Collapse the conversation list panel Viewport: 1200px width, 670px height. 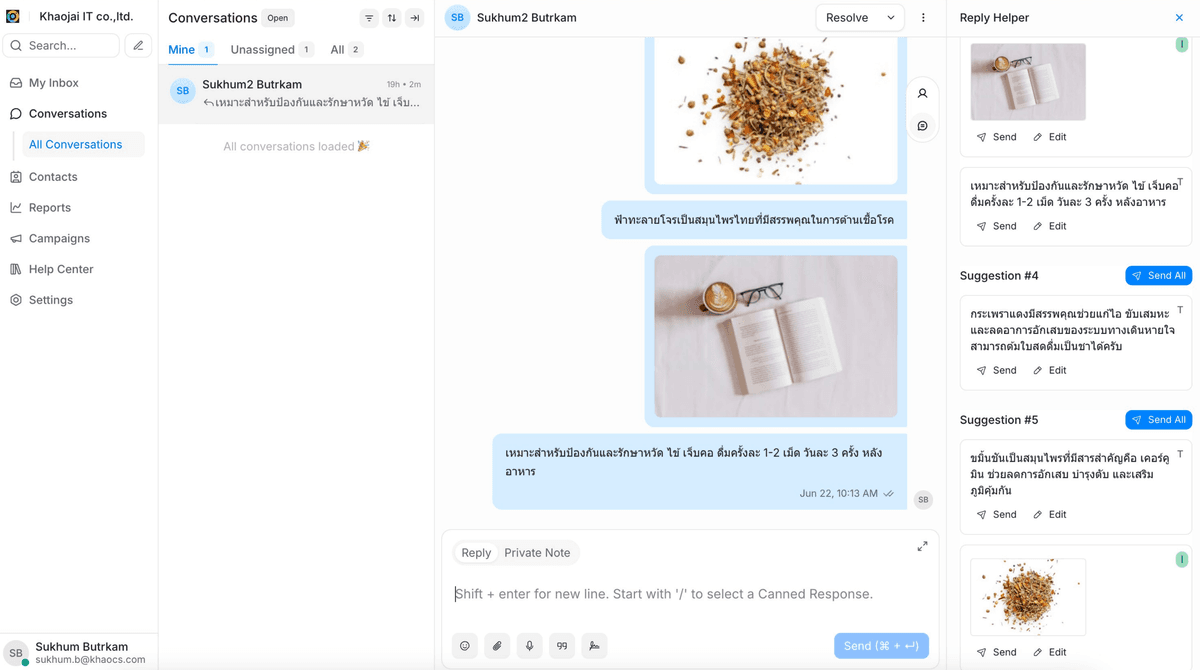coord(415,17)
